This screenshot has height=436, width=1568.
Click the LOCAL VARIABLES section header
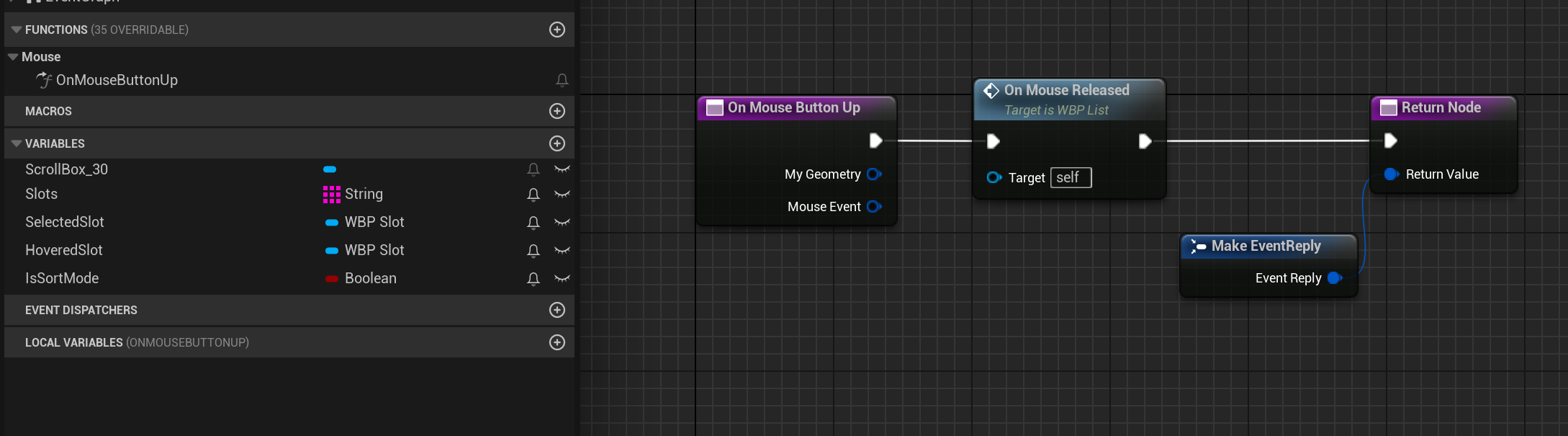coord(289,342)
